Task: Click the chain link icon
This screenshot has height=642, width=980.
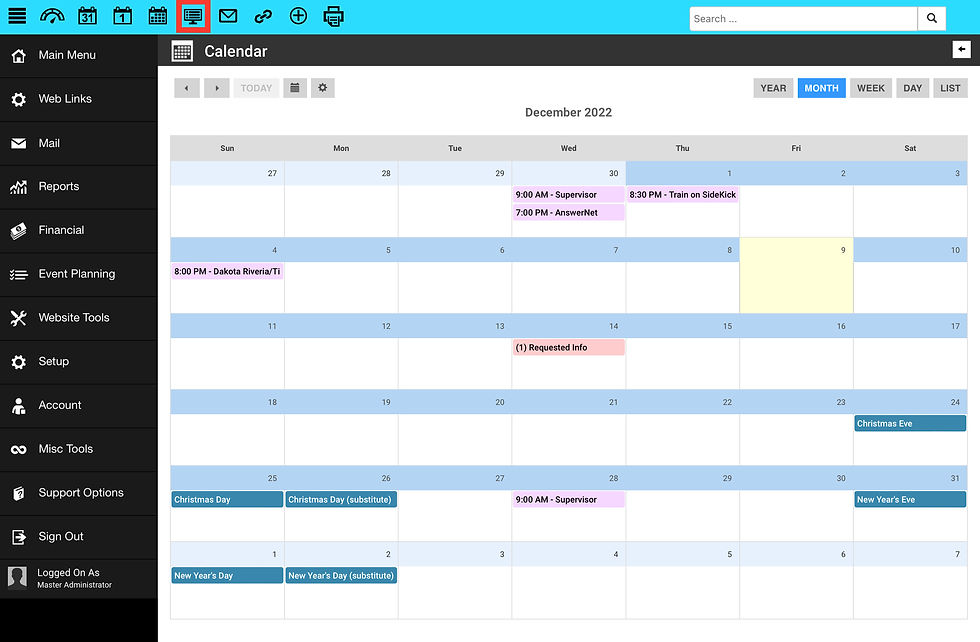Action: [x=263, y=16]
